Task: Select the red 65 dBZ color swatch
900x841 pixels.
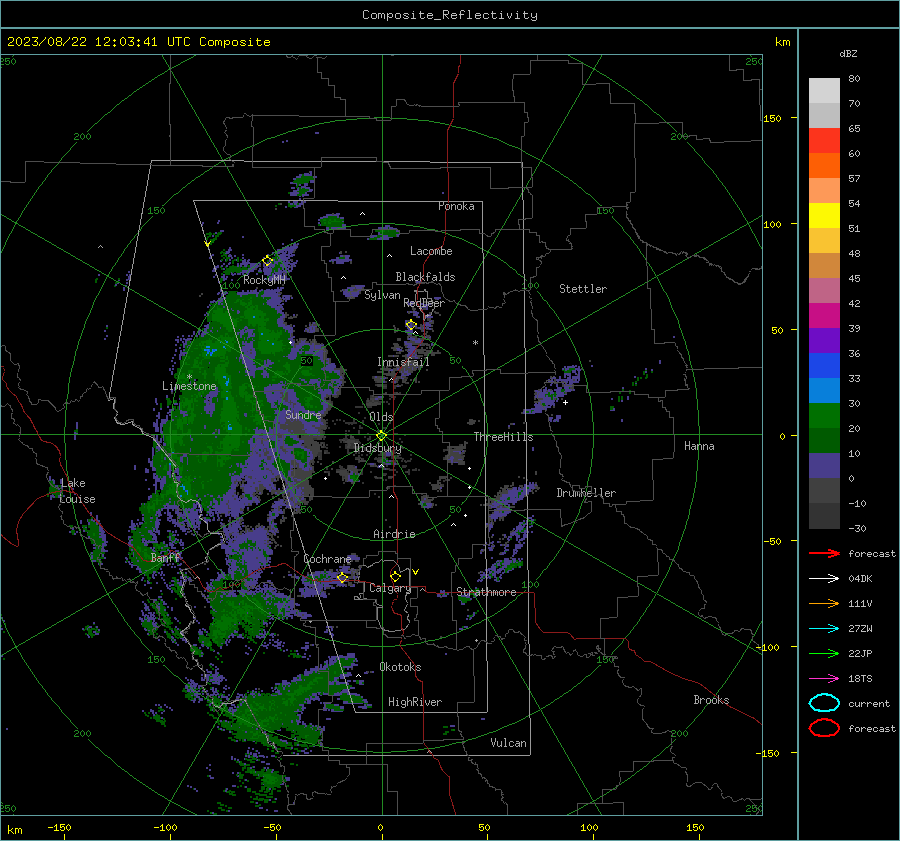Action: [824, 141]
